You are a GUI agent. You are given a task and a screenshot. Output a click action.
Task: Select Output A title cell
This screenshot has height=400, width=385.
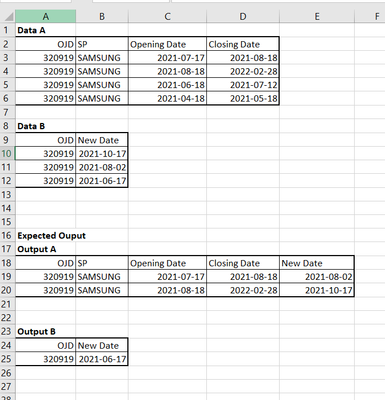point(46,249)
